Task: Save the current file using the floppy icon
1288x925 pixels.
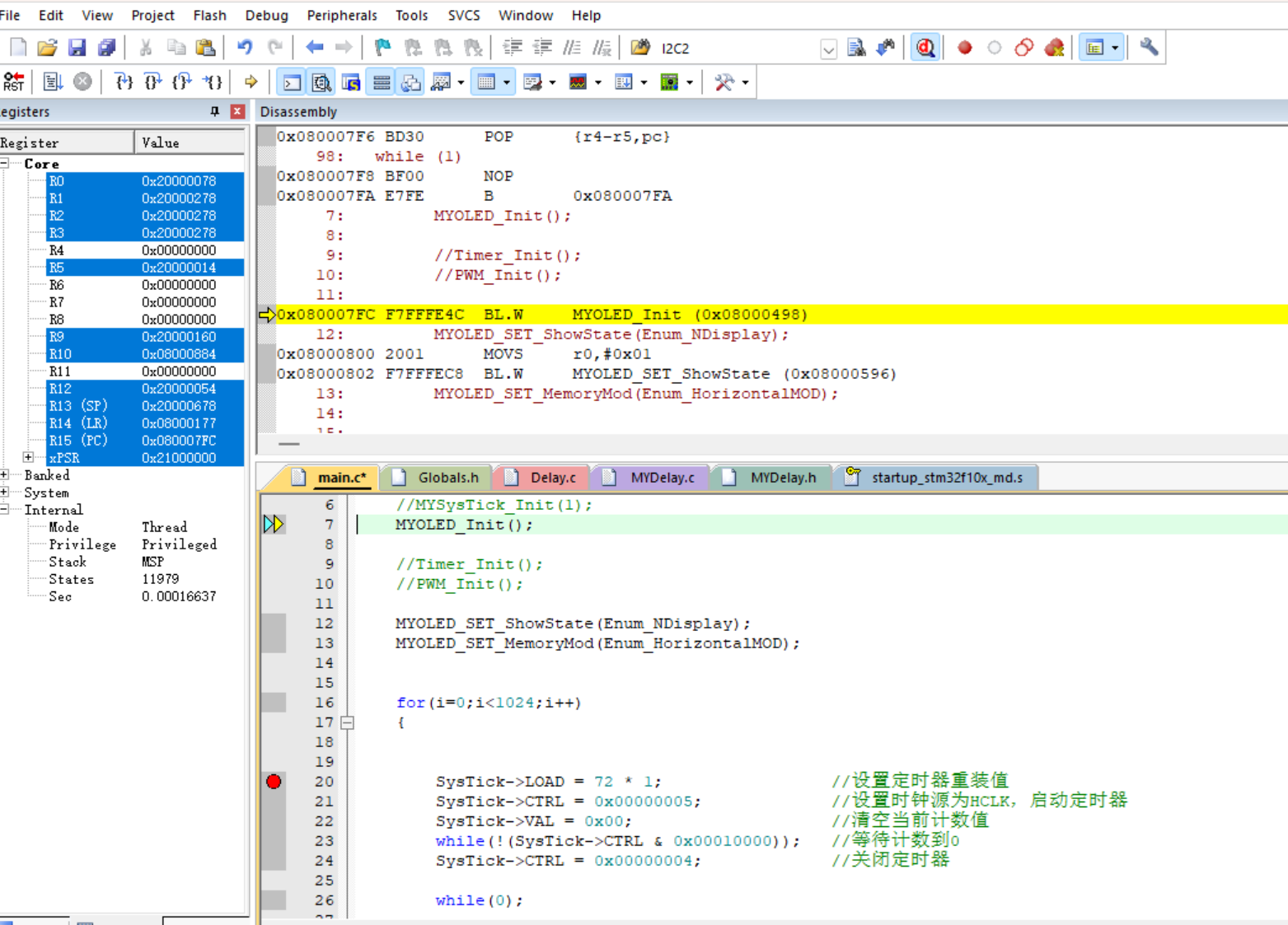Action: point(77,48)
